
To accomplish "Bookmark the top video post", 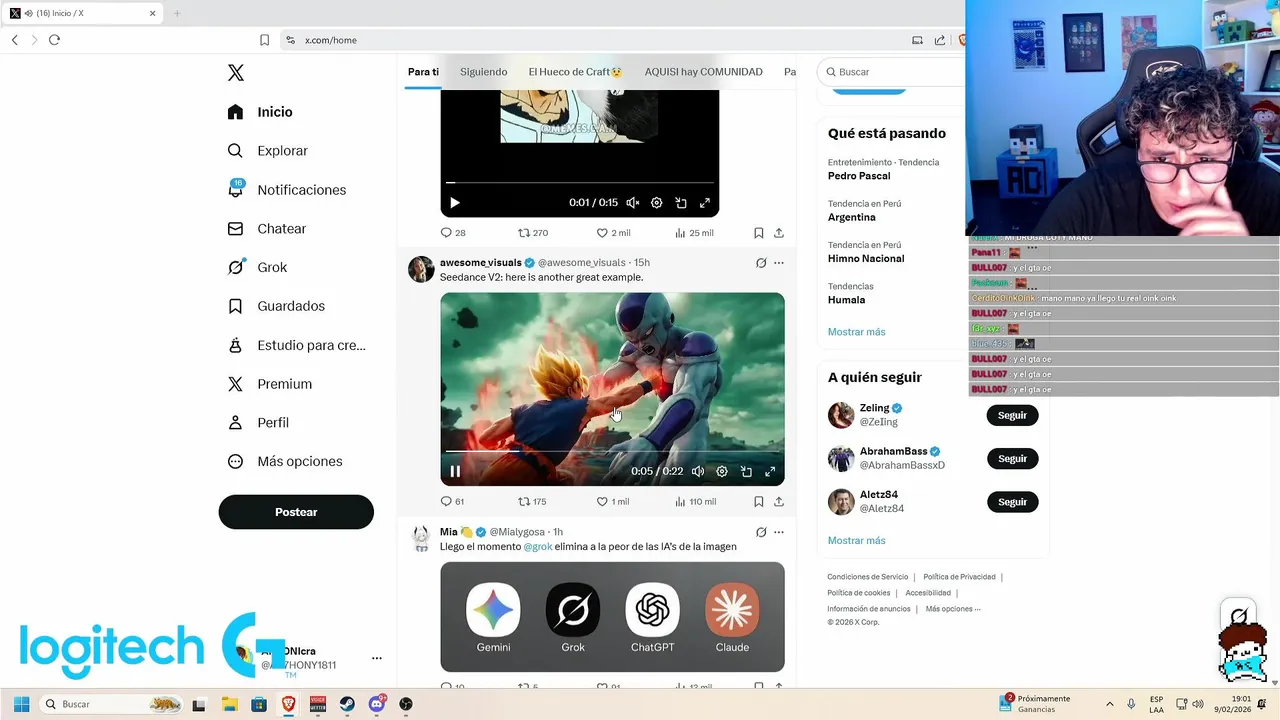I will [759, 233].
